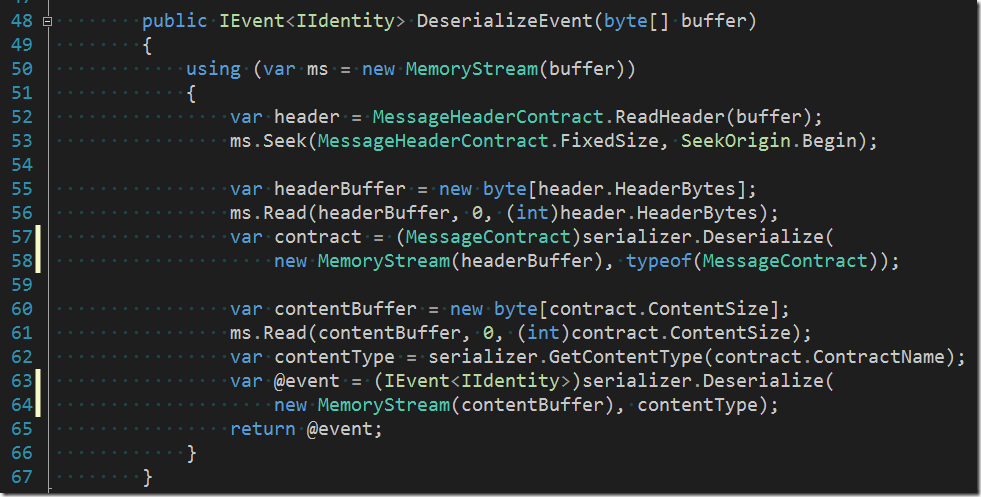Click serializer.Deserialize on line 57
Image resolution: width=981 pixels, height=497 pixels.
click(x=703, y=237)
